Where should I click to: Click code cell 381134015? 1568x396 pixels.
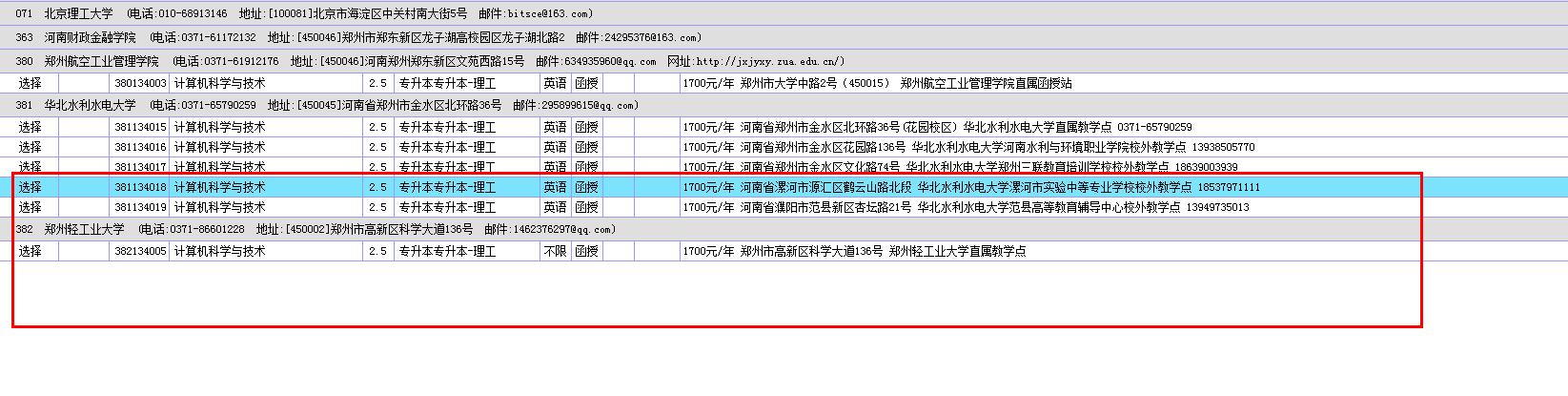[x=140, y=127]
